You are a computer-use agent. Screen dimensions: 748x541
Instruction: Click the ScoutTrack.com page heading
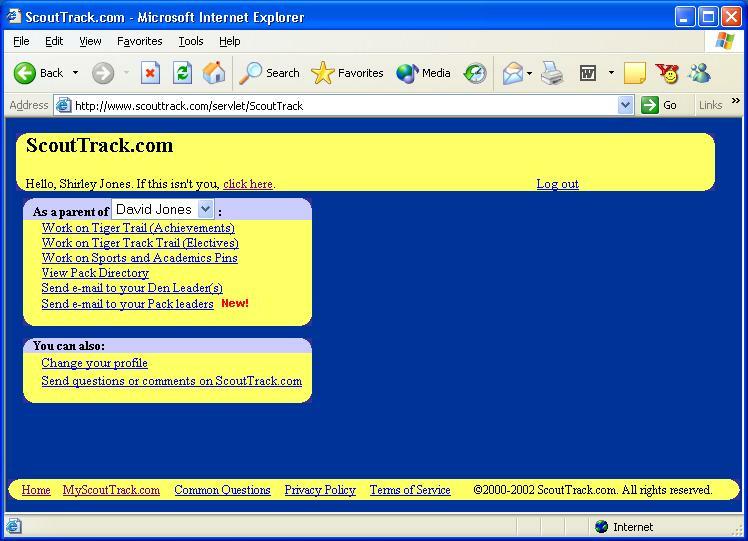click(100, 145)
